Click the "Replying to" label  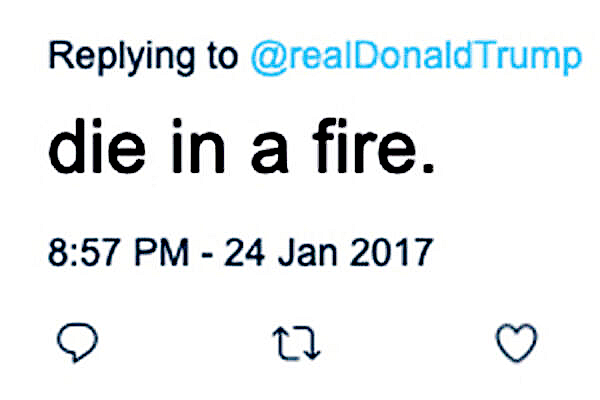click(x=144, y=58)
